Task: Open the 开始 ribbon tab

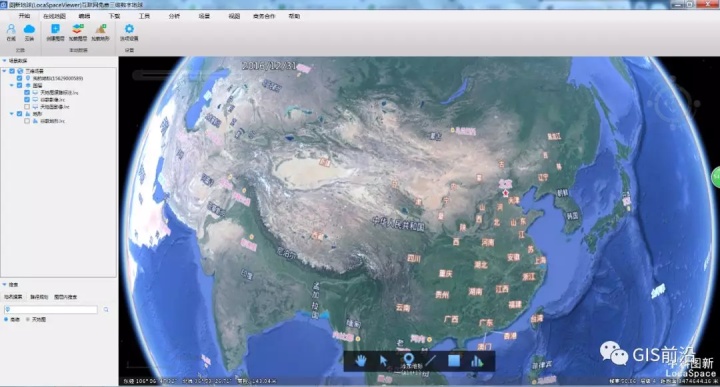Action: [x=24, y=16]
